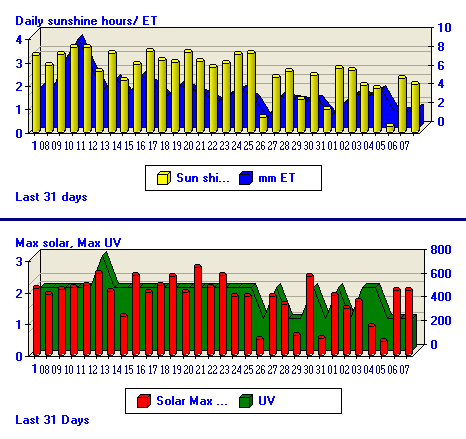This screenshot has width=466, height=439.
Task: Click the 'Last 31 days' caption under sunshine chart
Action: point(51,197)
